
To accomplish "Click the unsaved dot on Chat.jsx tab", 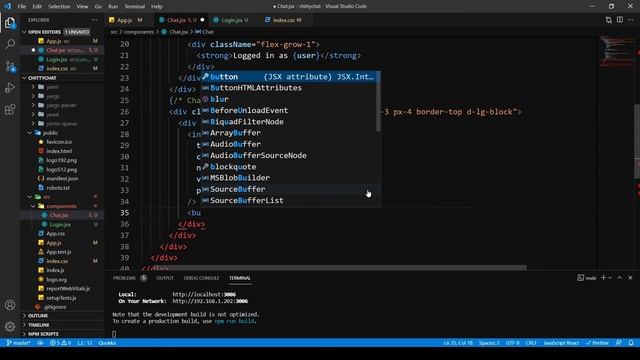I will coord(202,20).
